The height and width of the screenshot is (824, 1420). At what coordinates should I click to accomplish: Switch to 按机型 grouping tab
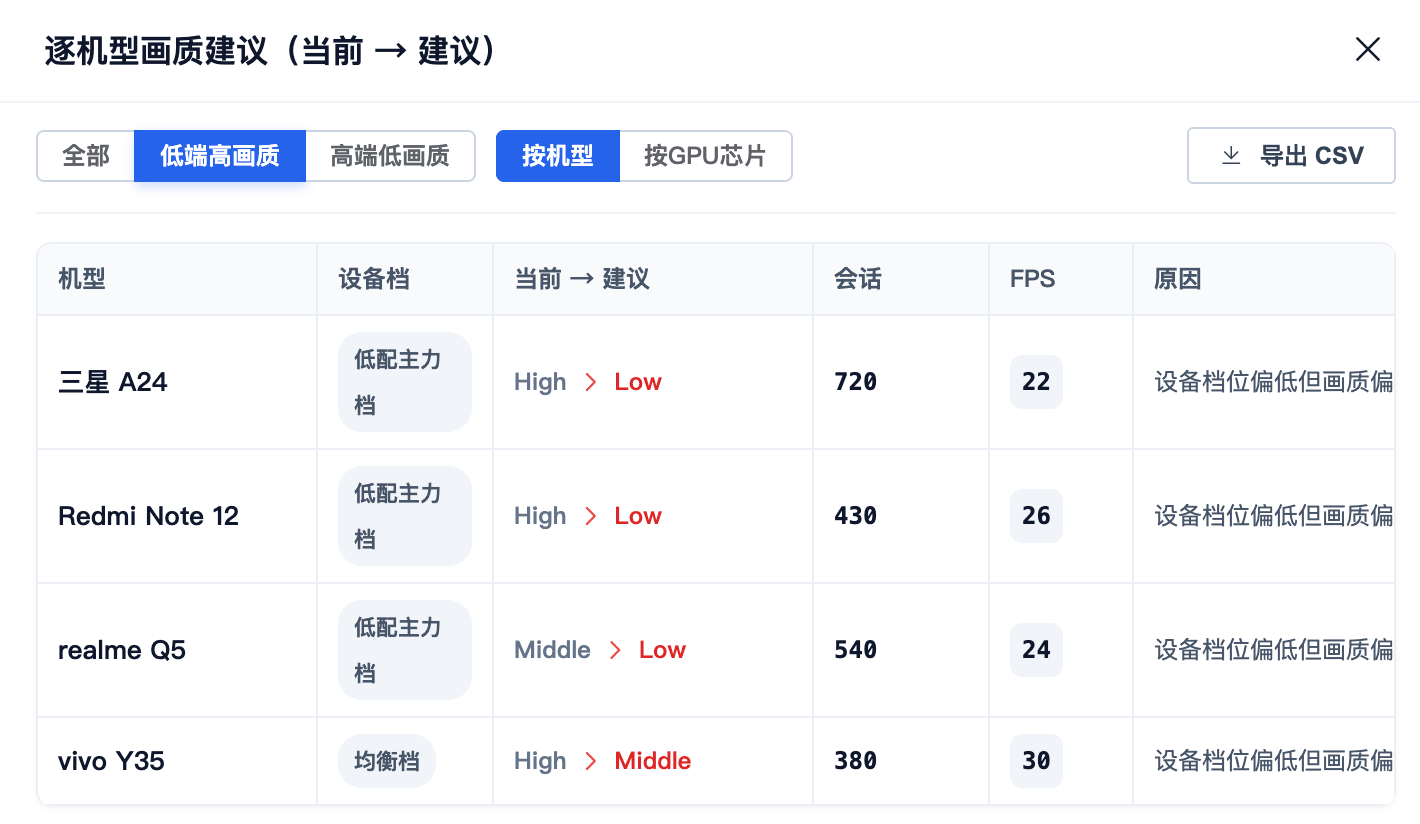pos(558,156)
